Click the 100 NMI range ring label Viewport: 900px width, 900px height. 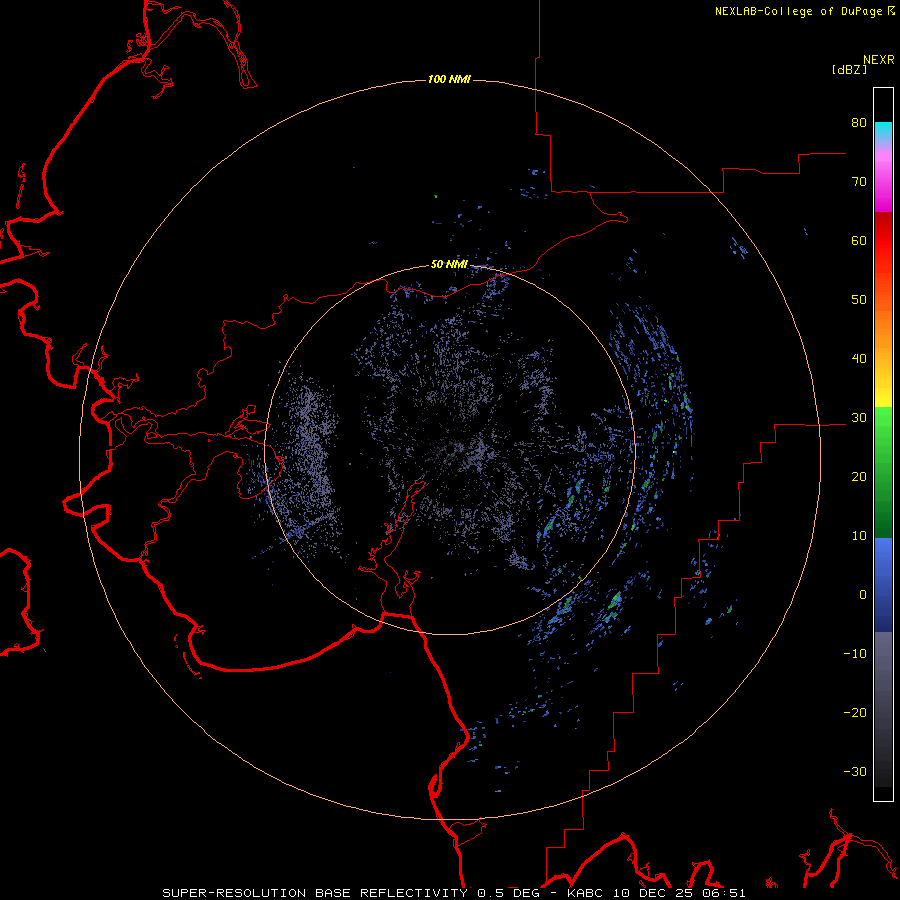[x=449, y=79]
